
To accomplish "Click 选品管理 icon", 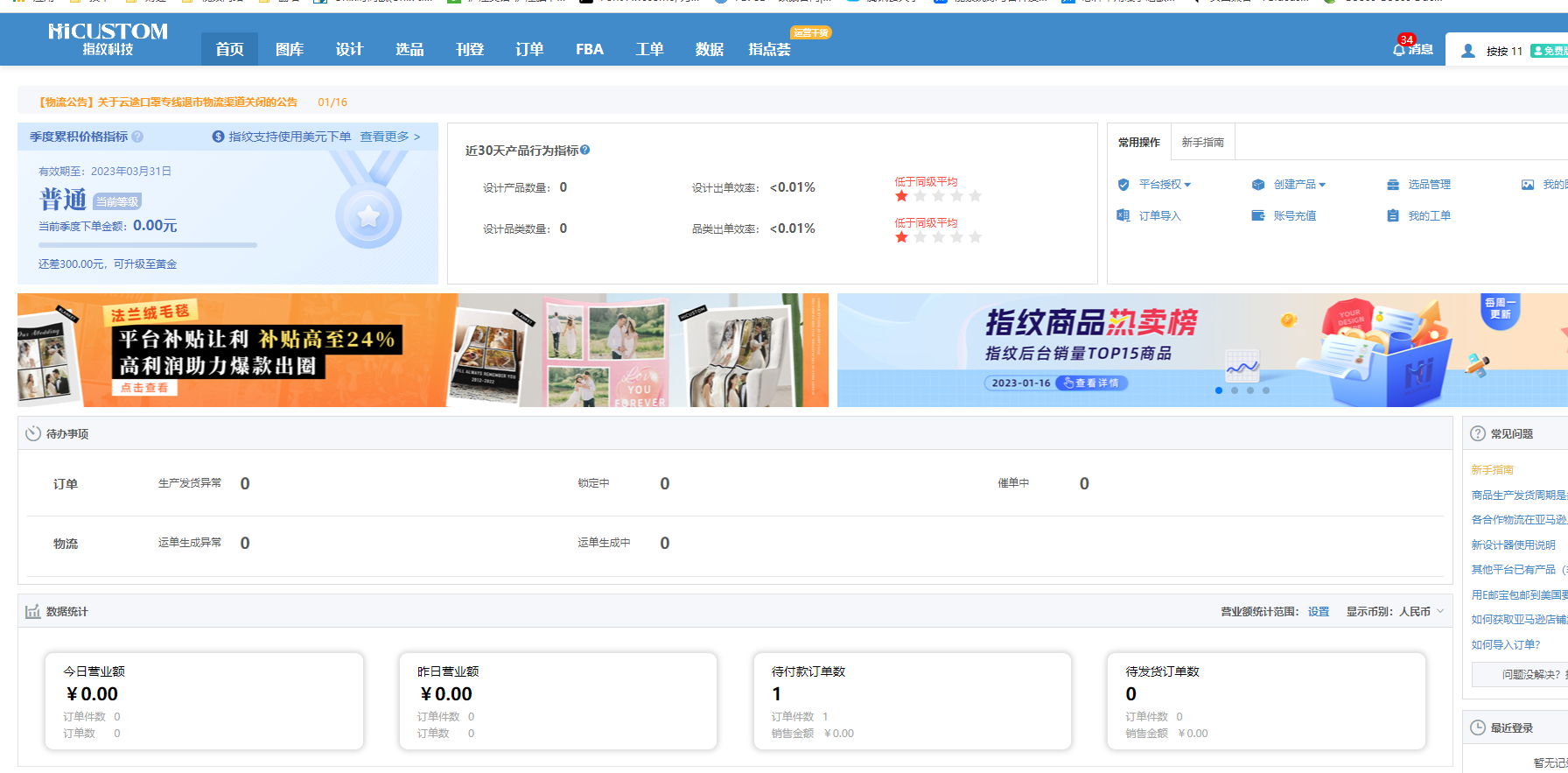I will click(x=1393, y=185).
